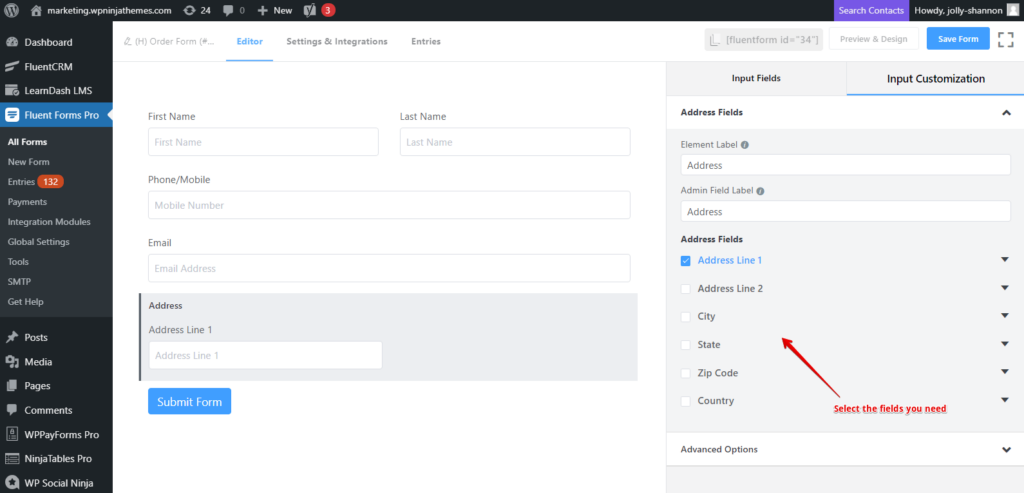Click the FluentCRM sidebar icon
Image resolution: width=1024 pixels, height=493 pixels.
pyautogui.click(x=12, y=67)
